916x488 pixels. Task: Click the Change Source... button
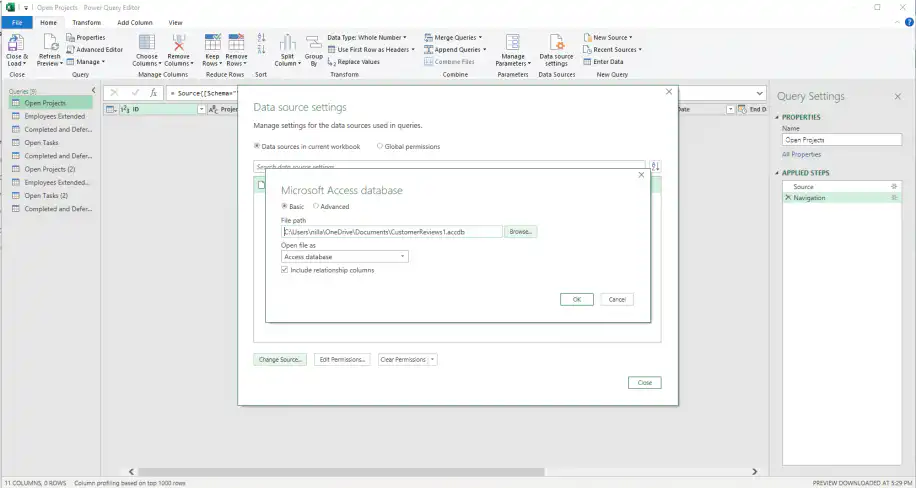pos(280,359)
